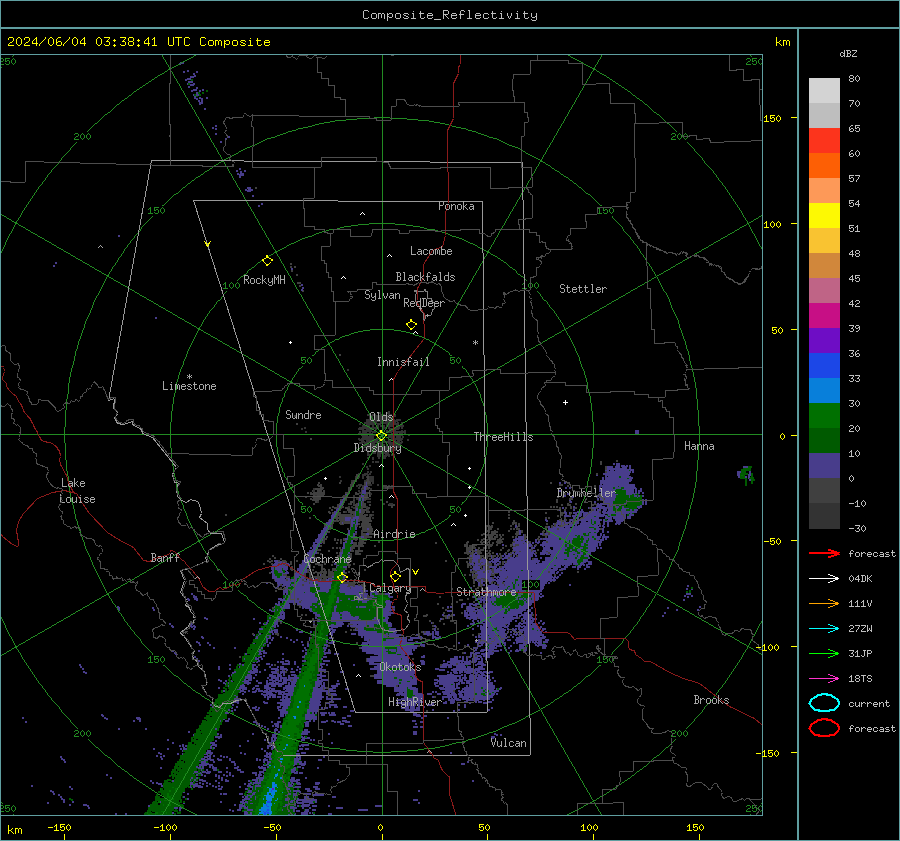Image resolution: width=900 pixels, height=841 pixels.
Task: Click the dBZ legend heading
Action: pyautogui.click(x=848, y=53)
